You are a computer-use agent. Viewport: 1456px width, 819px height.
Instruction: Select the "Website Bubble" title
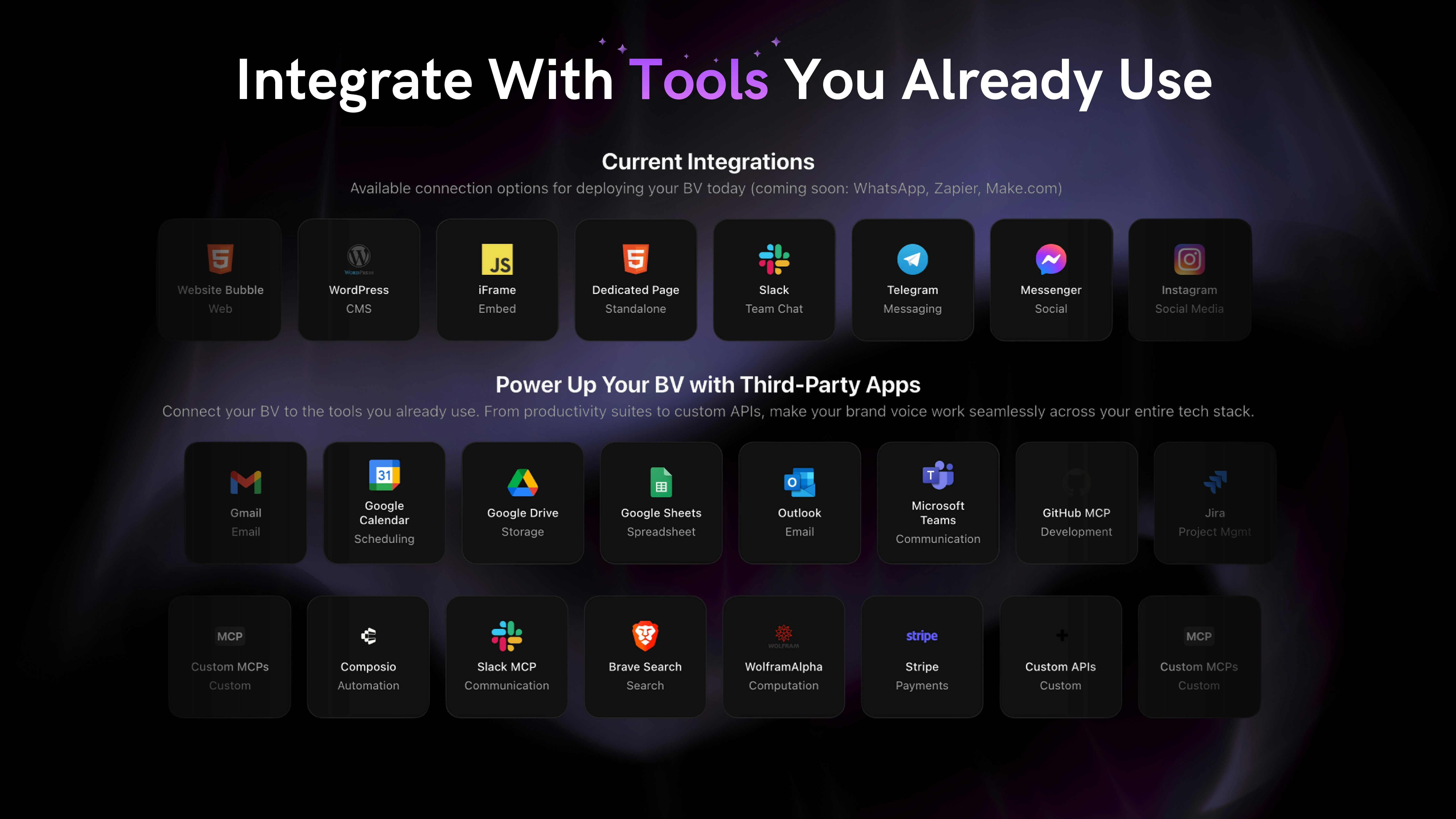220,290
